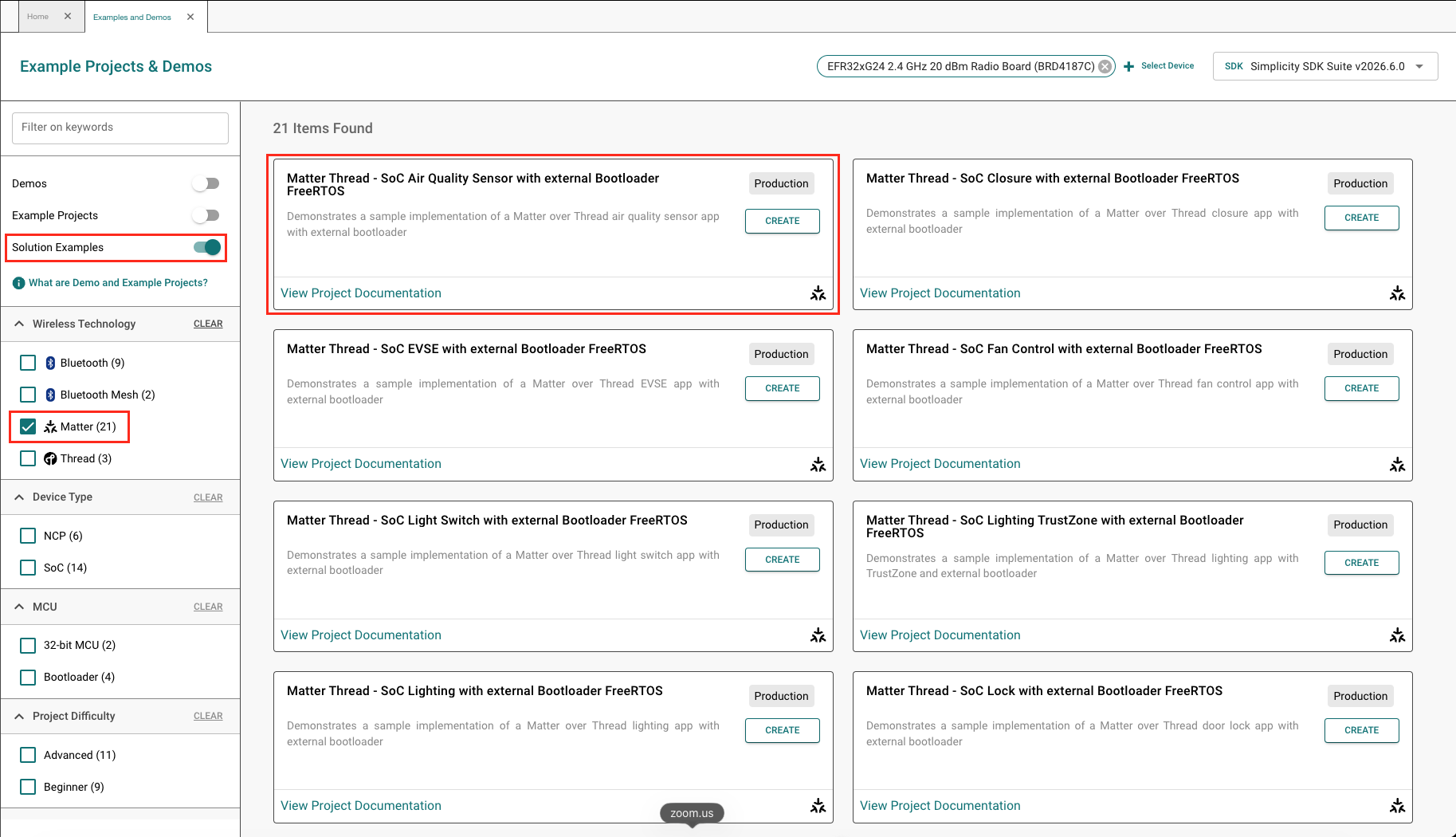
Task: Create the Lighting TrustZone project
Action: coord(1362,563)
